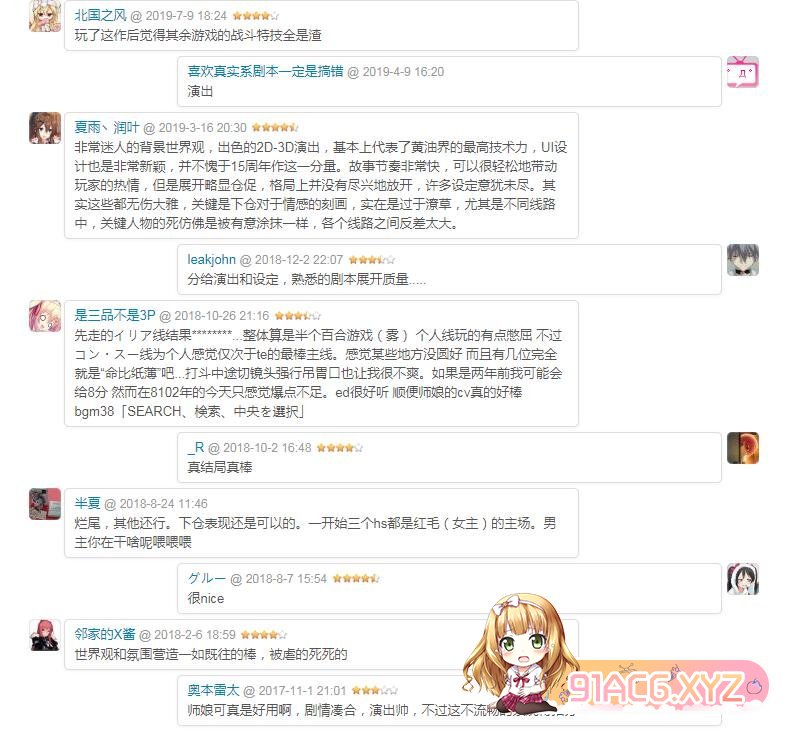Viewport: 801px width, 736px height.
Task: Open 喜欢真实系剧本一定是搞错 username link
Action: pyautogui.click(x=265, y=72)
